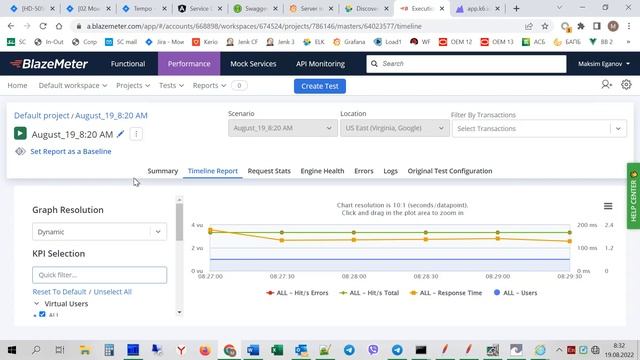Viewport: 640px width, 360px height.
Task: Focus the KPI Quick filter field
Action: (100, 275)
